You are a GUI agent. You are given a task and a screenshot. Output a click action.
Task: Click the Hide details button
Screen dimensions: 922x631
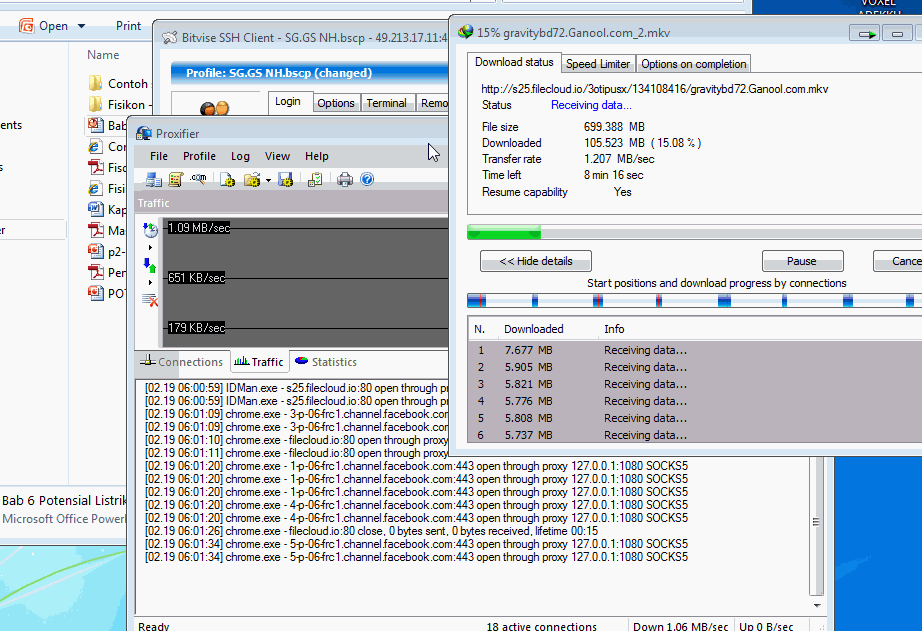tap(536, 261)
